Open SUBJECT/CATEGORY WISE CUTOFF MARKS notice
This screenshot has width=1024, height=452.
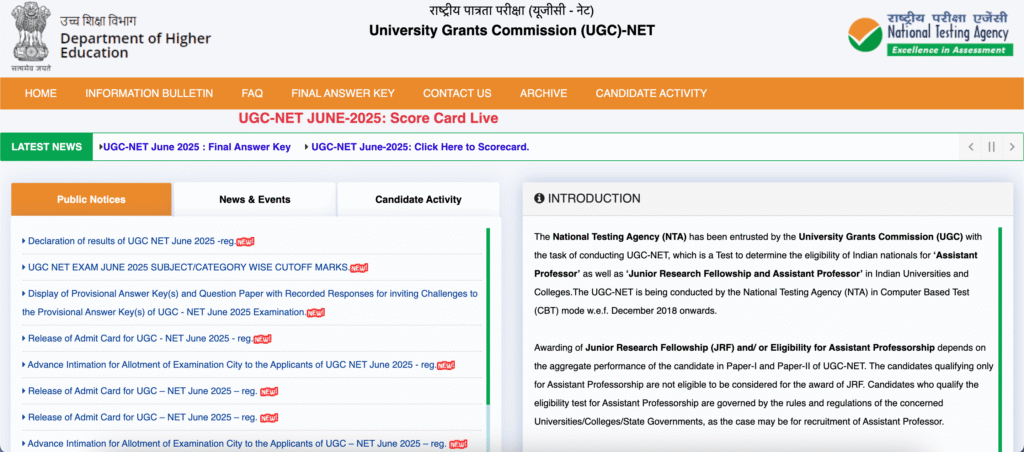click(189, 267)
